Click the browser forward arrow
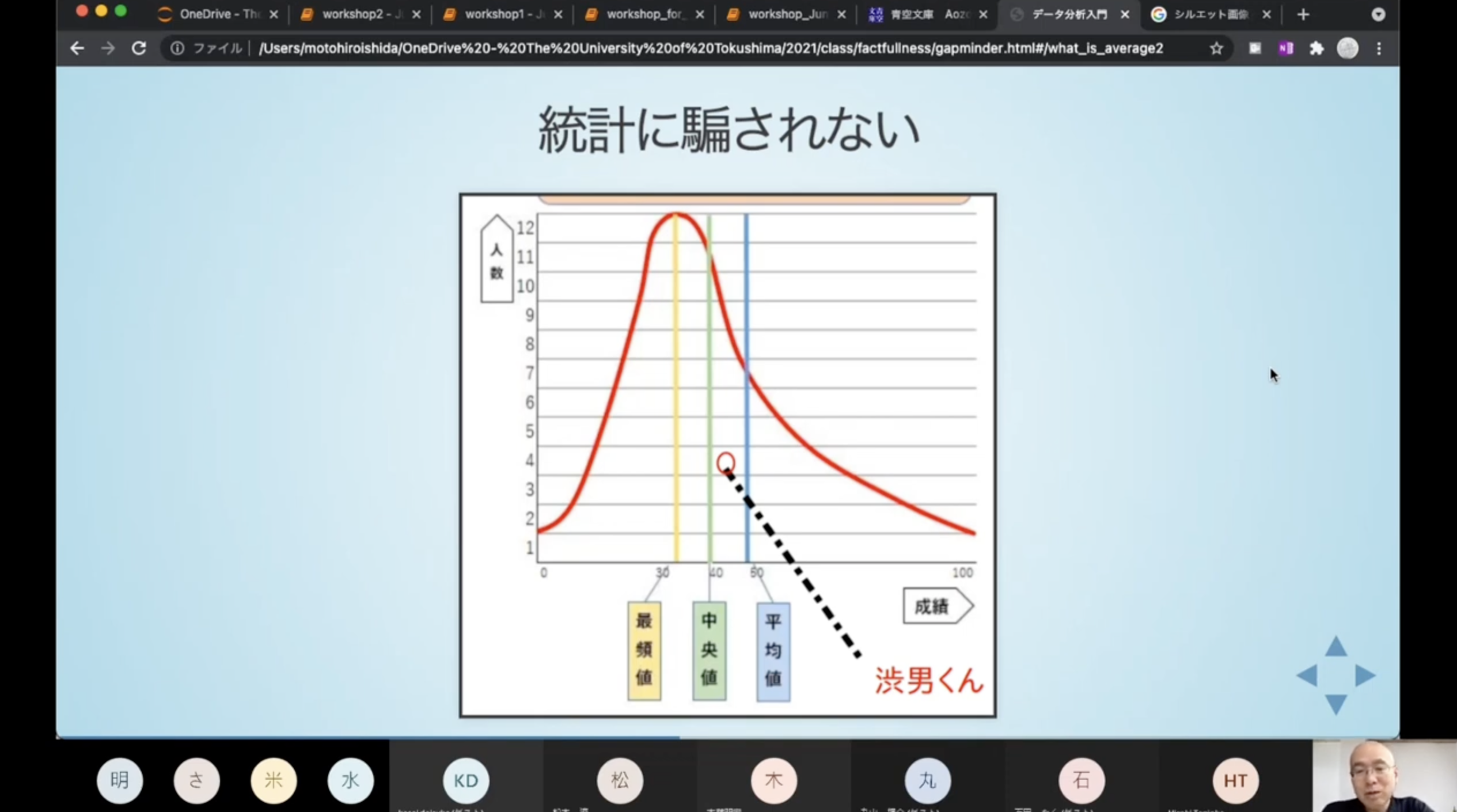Screen dimensions: 1457x812 pos(108,48)
